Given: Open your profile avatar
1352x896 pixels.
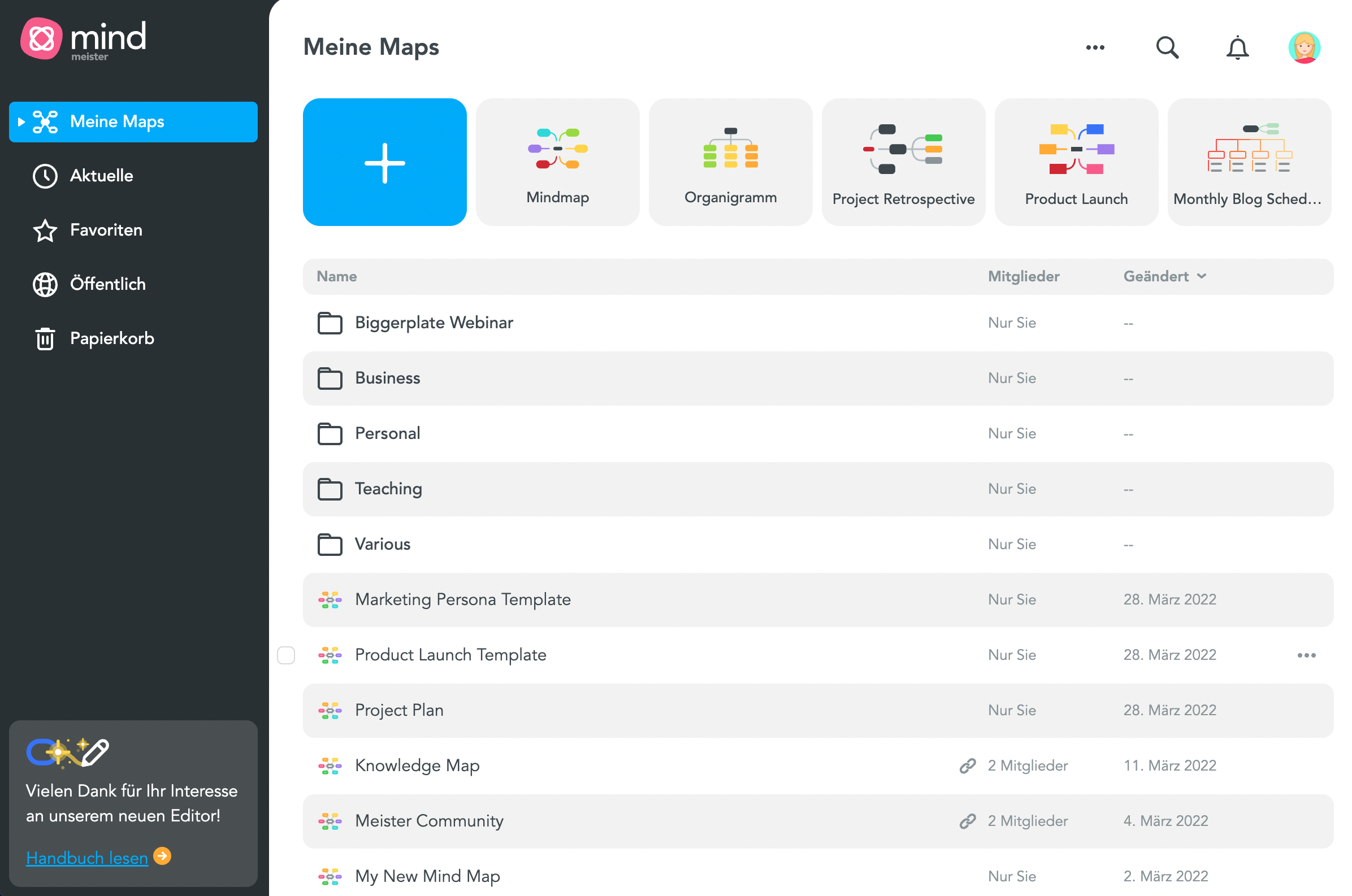Looking at the screenshot, I should (x=1305, y=47).
